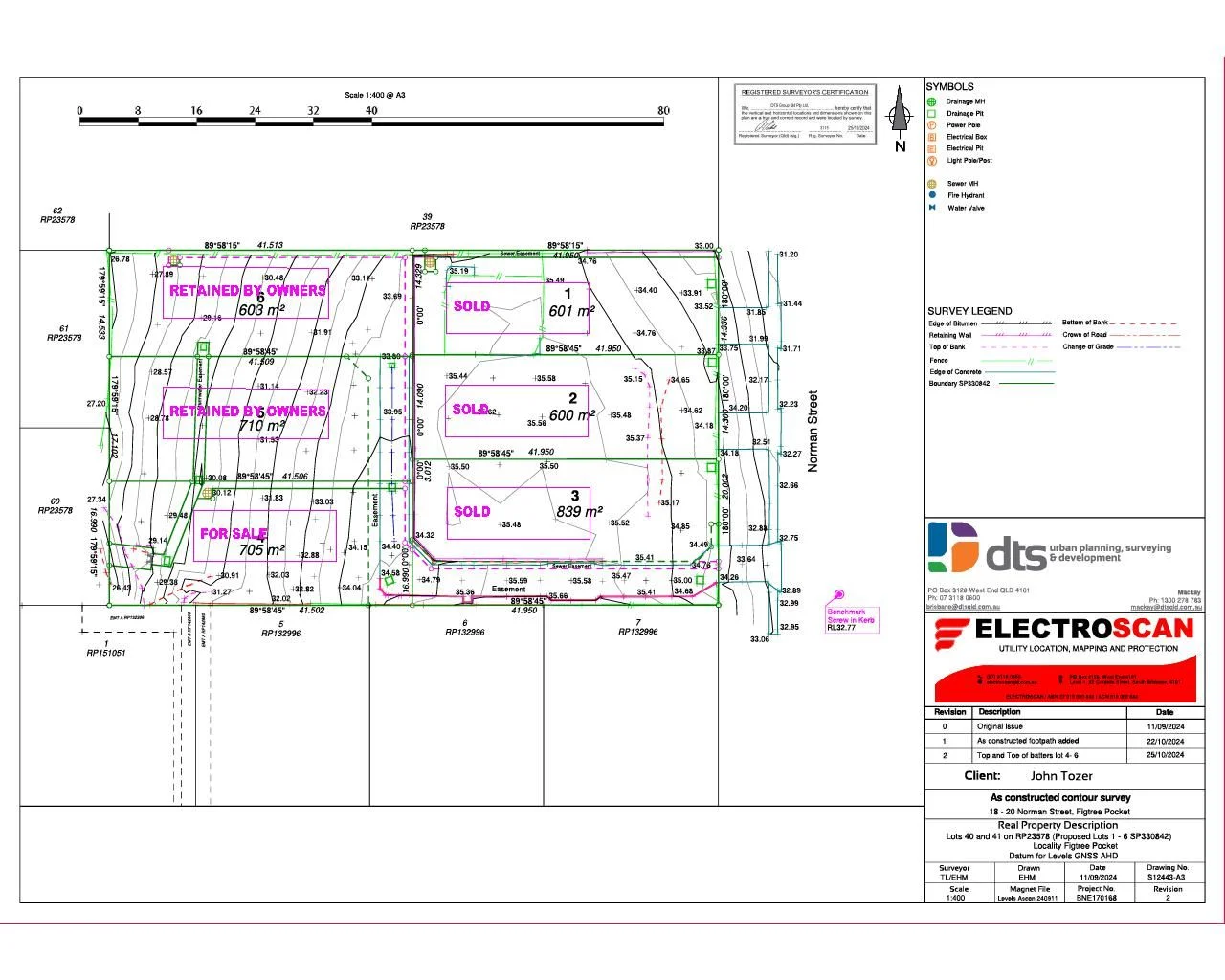This screenshot has height=980, width=1225.
Task: Select the Sewer MH symbol
Action: (x=931, y=184)
